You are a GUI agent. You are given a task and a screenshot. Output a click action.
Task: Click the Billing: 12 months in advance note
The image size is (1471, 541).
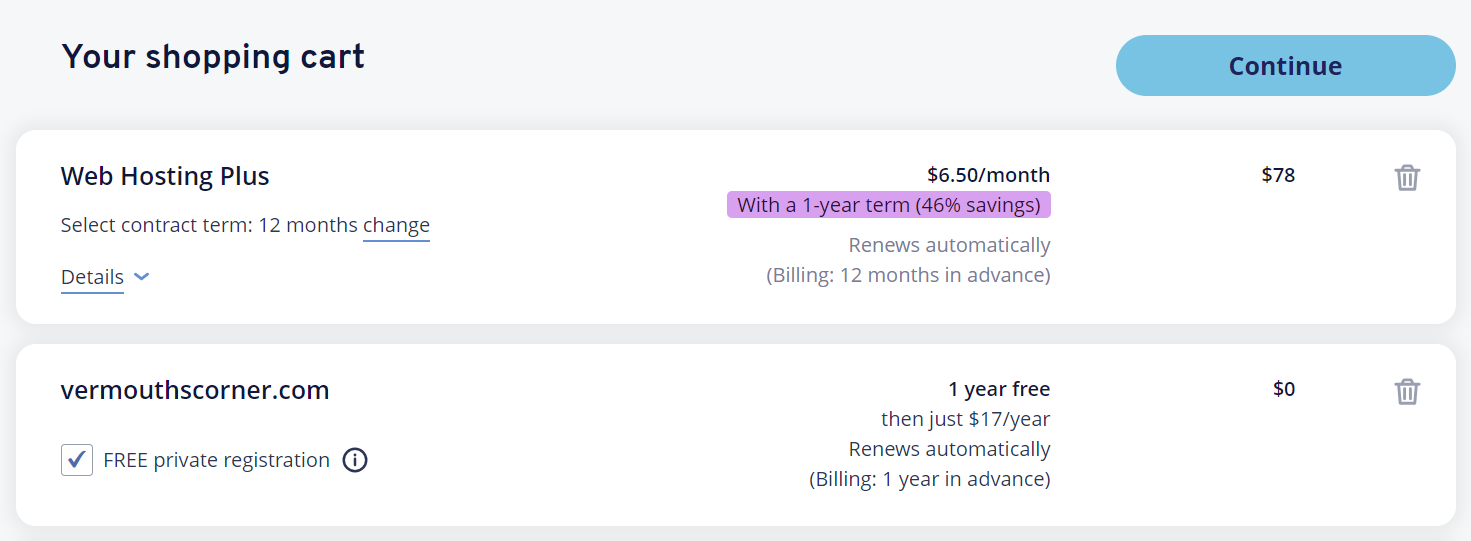[908, 275]
